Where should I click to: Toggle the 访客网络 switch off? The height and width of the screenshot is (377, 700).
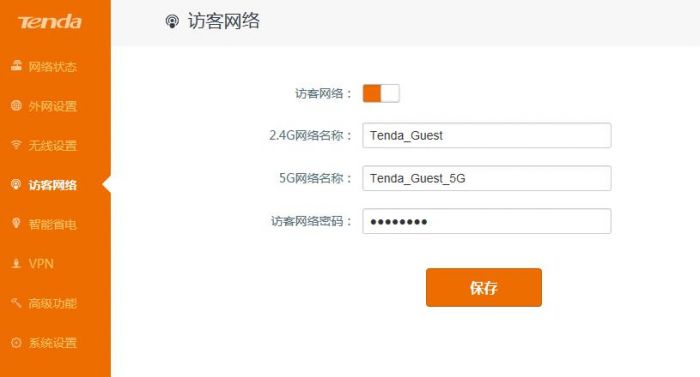(x=381, y=93)
